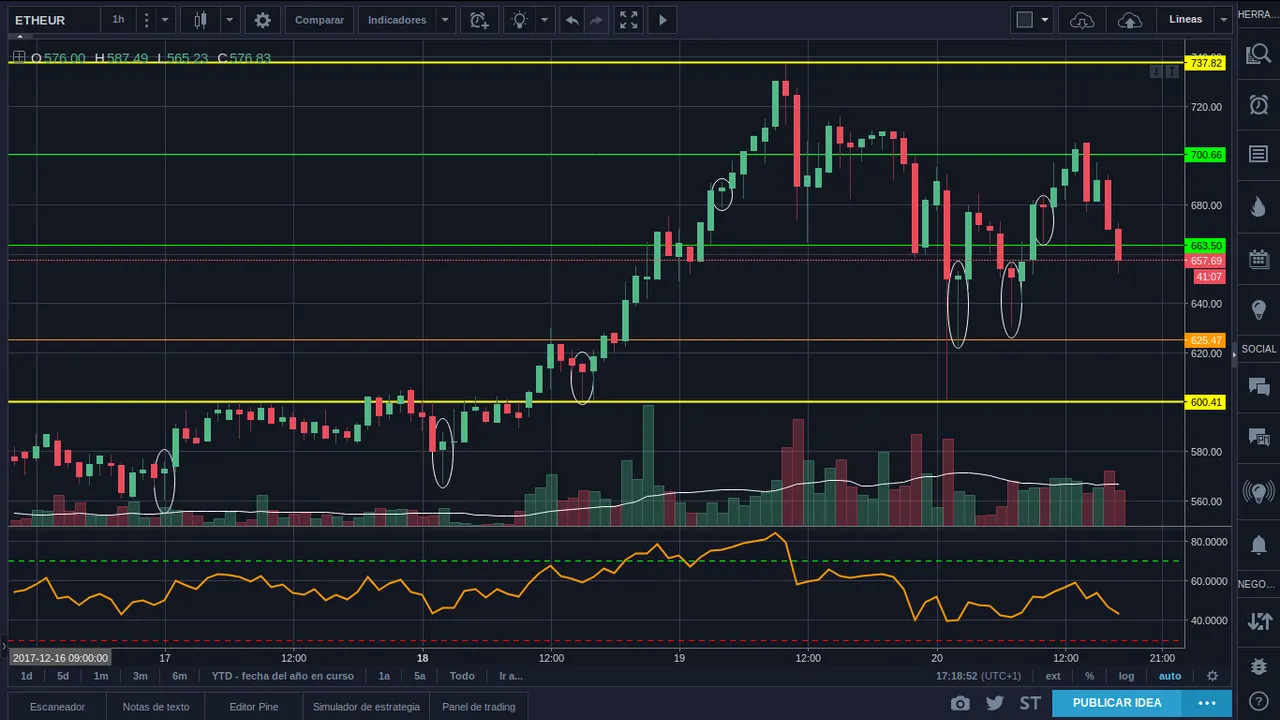Save chart to cloud upload icon

coord(1129,20)
